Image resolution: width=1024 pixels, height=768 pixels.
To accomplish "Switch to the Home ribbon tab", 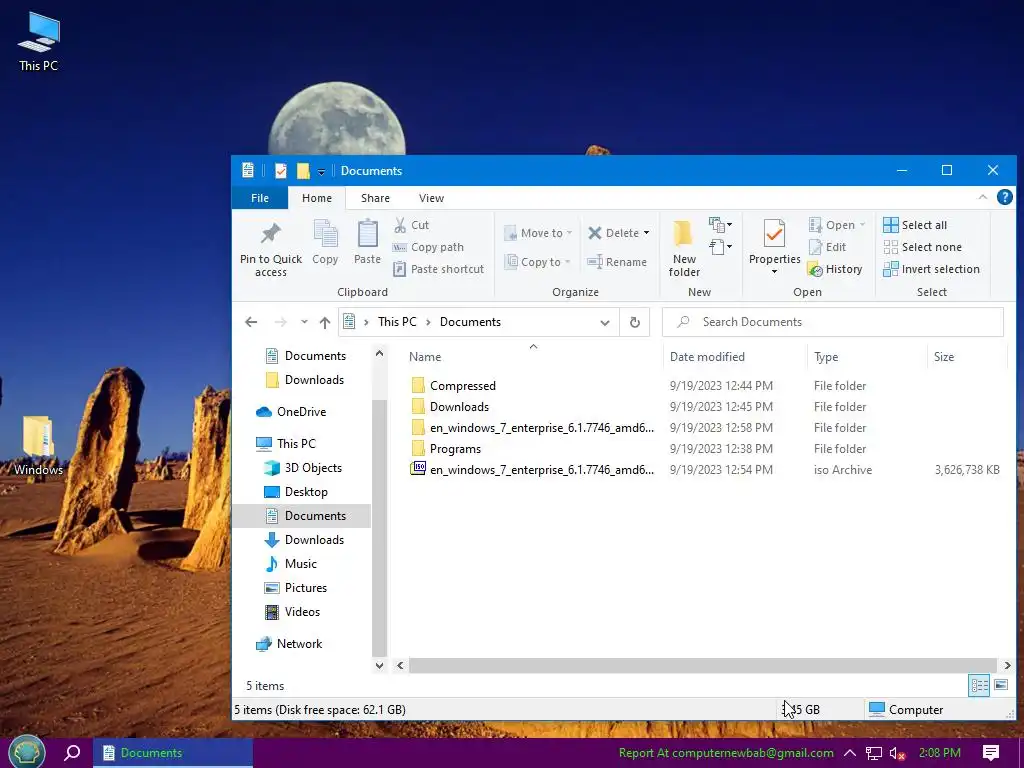I will (x=317, y=198).
